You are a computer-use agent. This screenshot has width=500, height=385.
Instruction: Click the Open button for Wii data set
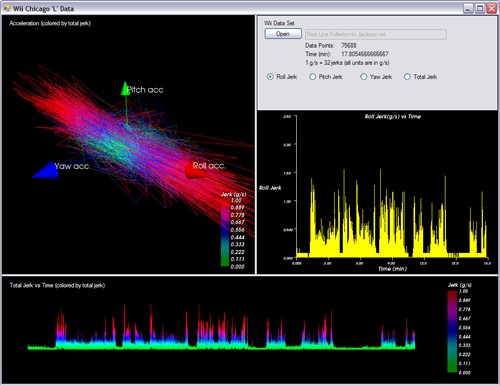[x=283, y=34]
